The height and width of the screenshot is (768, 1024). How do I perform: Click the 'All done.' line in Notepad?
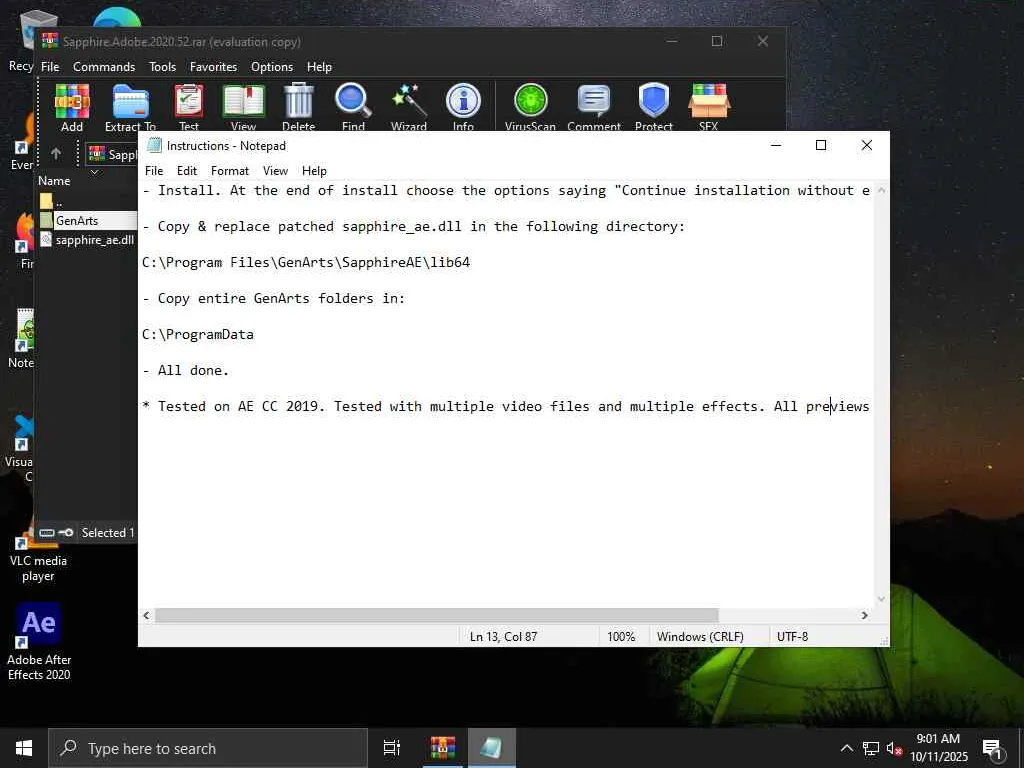(x=185, y=370)
